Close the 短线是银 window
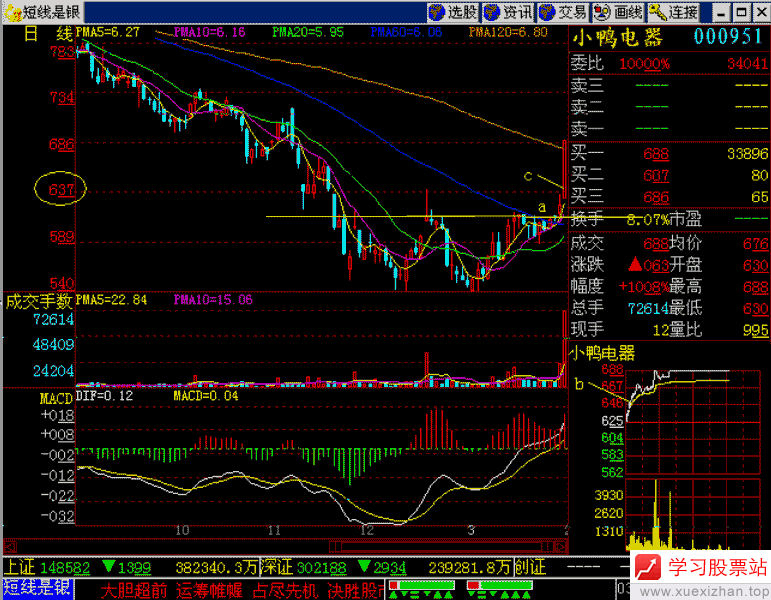Viewport: 771px width, 600px height. pyautogui.click(x=762, y=12)
